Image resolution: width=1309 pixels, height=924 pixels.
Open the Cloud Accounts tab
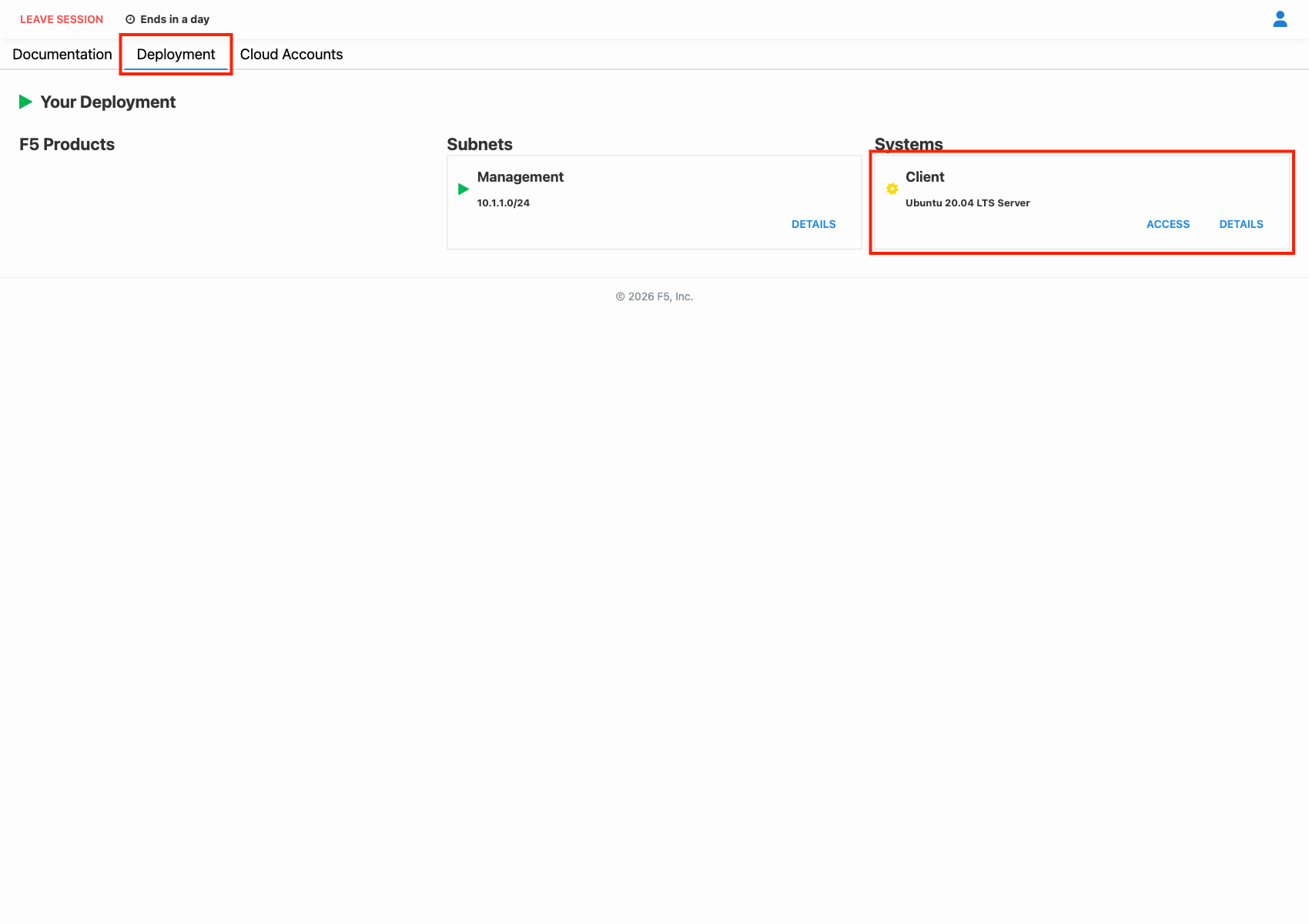(x=291, y=54)
